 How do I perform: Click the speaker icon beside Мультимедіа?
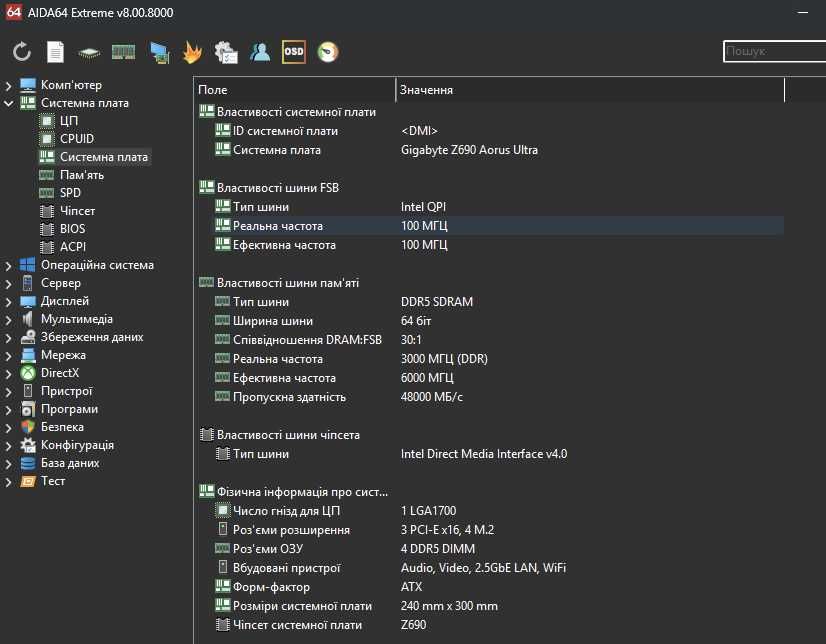tap(27, 319)
